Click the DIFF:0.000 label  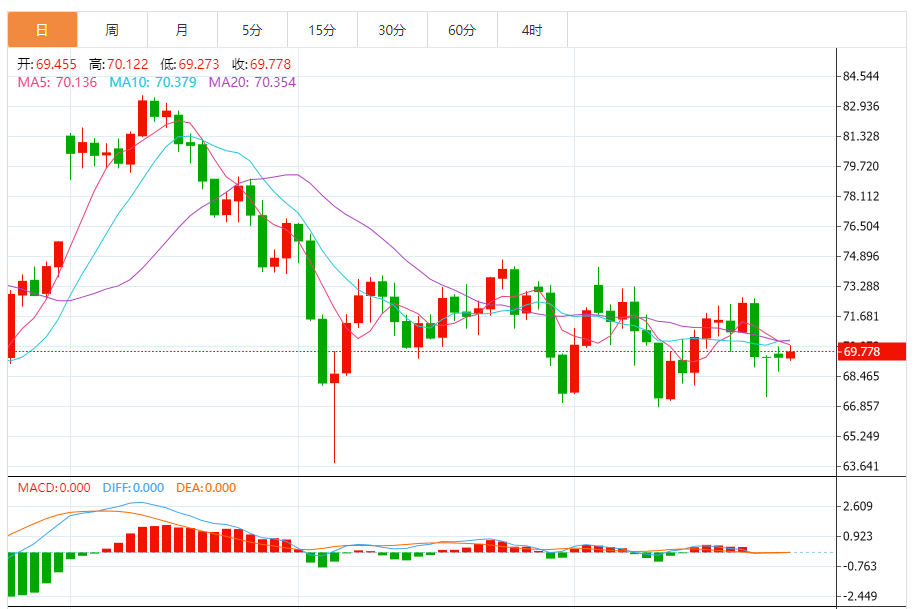point(133,488)
